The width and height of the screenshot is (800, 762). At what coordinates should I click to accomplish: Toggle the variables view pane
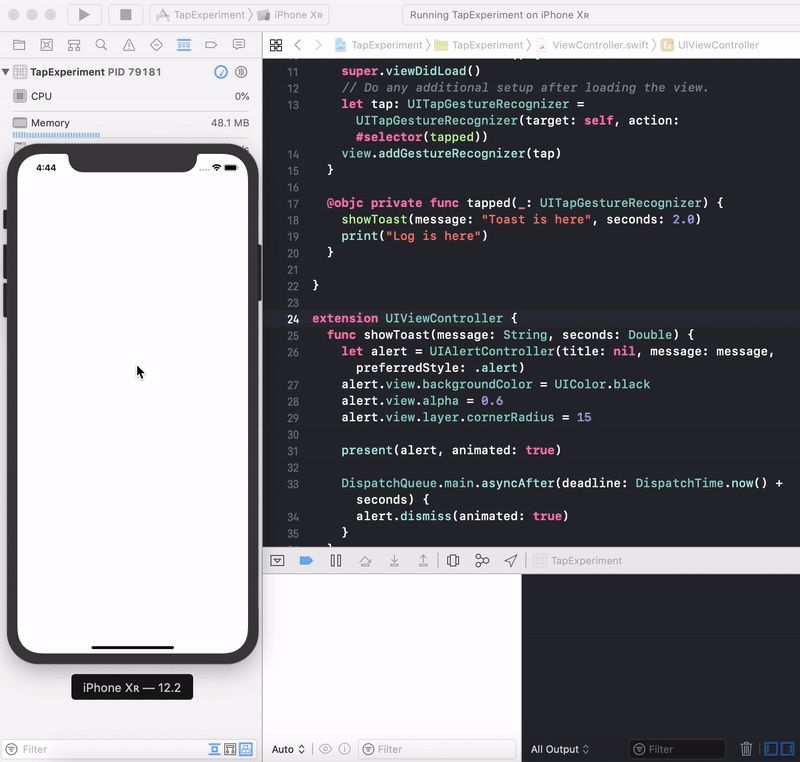click(771, 749)
